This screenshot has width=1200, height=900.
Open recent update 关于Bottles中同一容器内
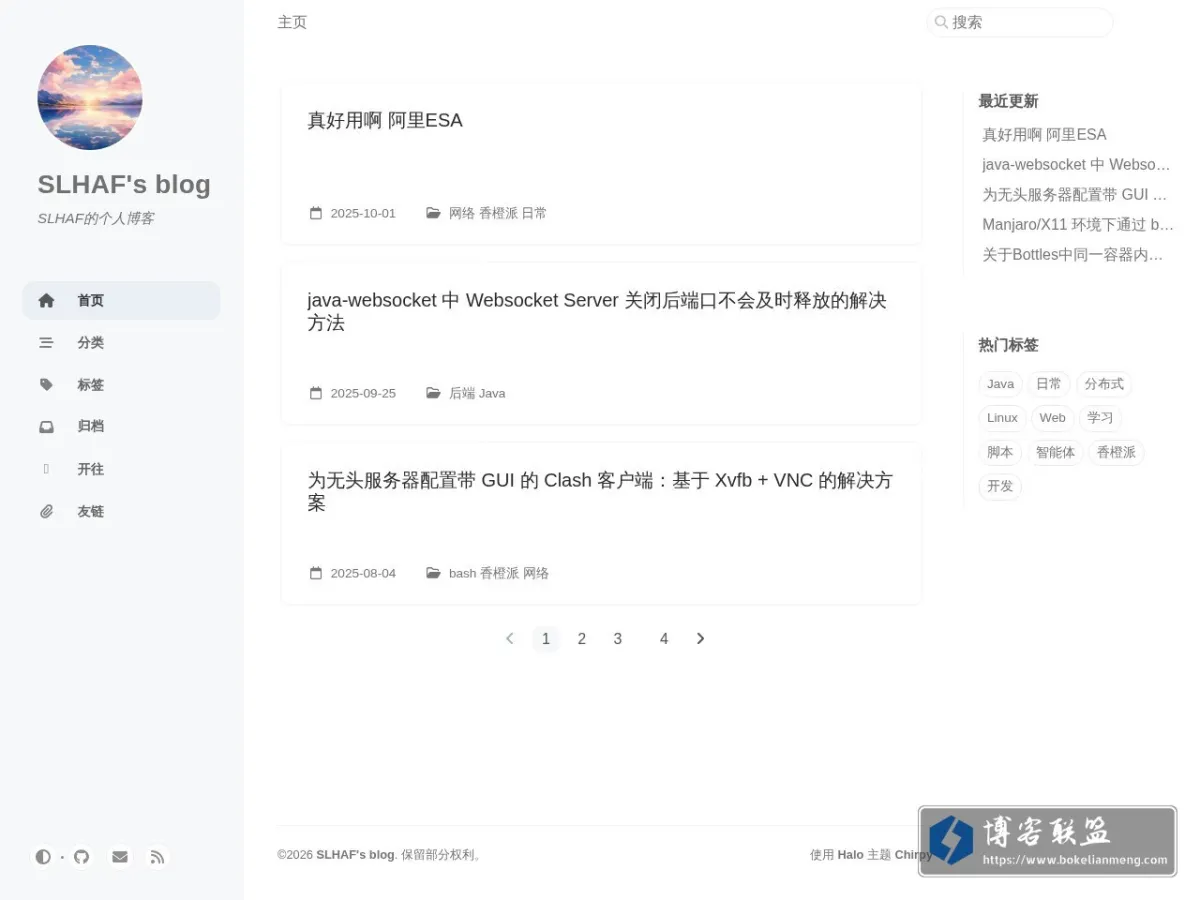[1073, 254]
